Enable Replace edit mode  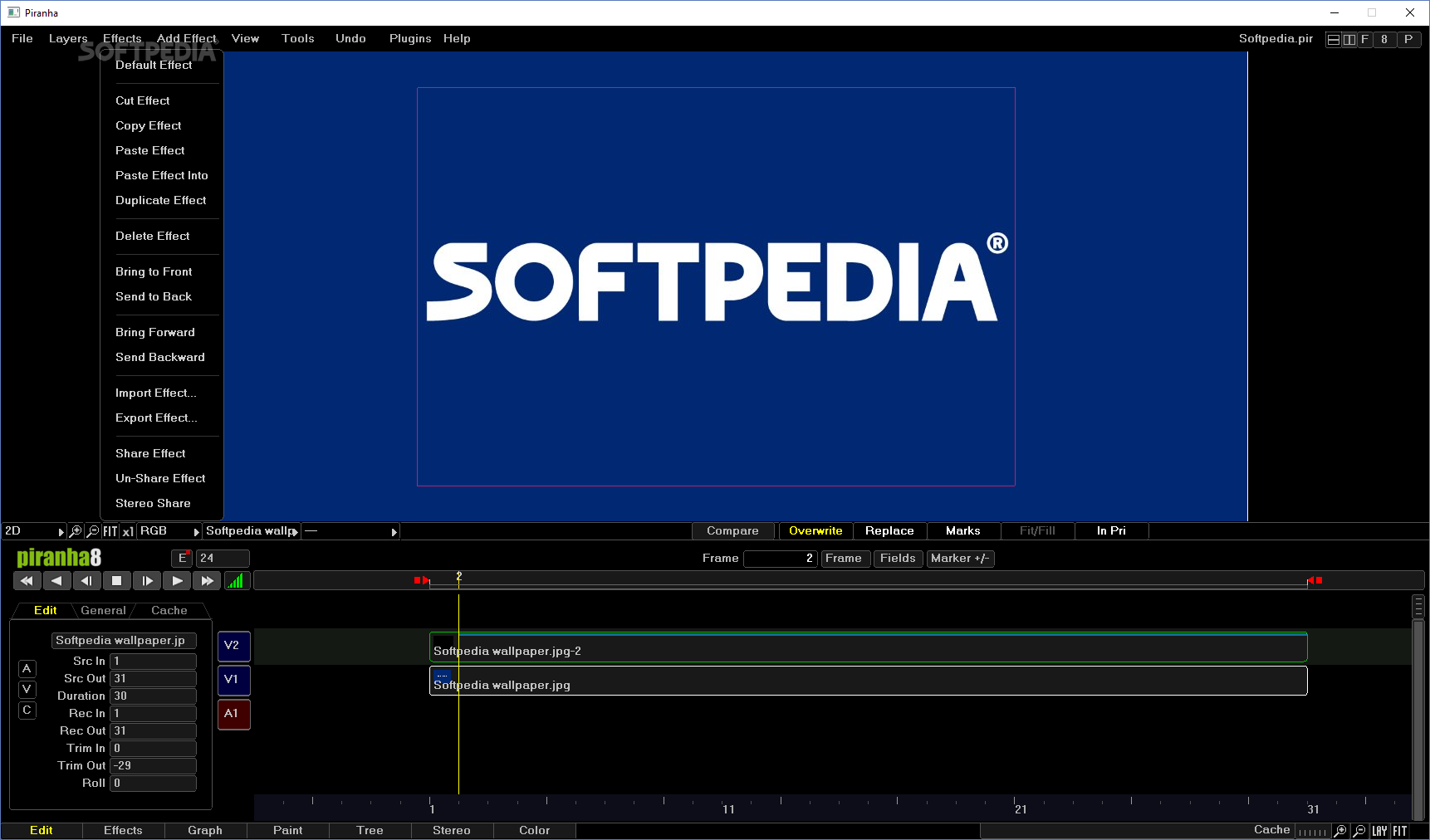[x=889, y=531]
